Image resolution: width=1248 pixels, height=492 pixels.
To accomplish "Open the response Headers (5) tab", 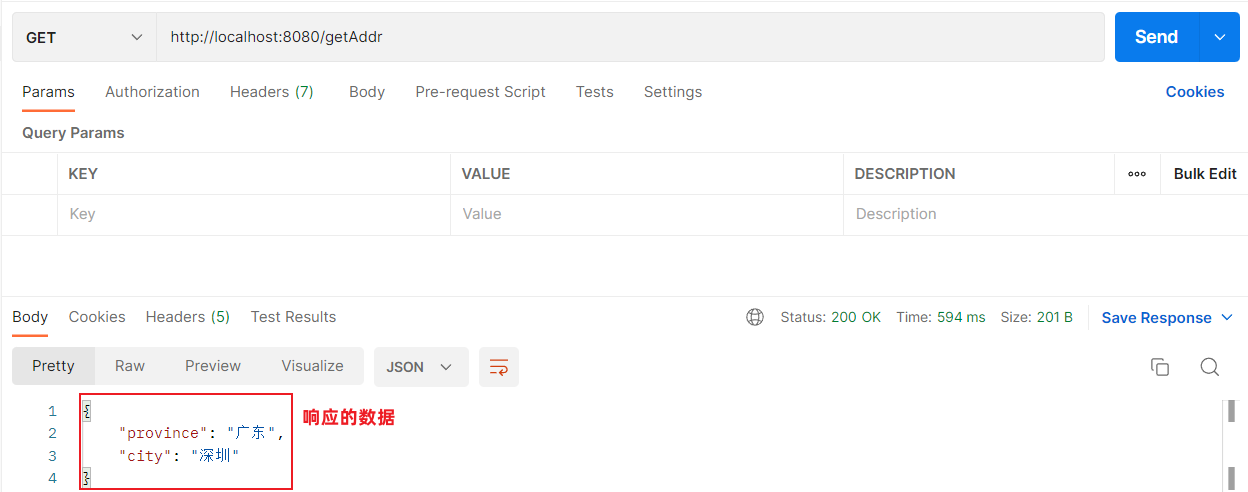I will [x=187, y=317].
